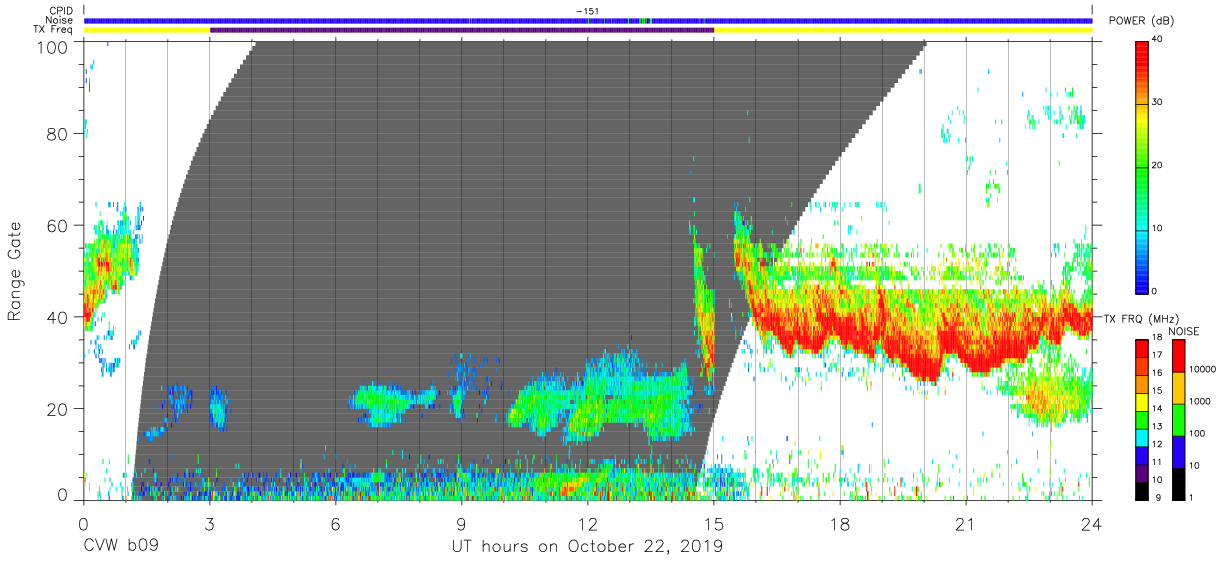Click the 'Range Gate' axis title
This screenshot has width=1228, height=567.
[15, 272]
